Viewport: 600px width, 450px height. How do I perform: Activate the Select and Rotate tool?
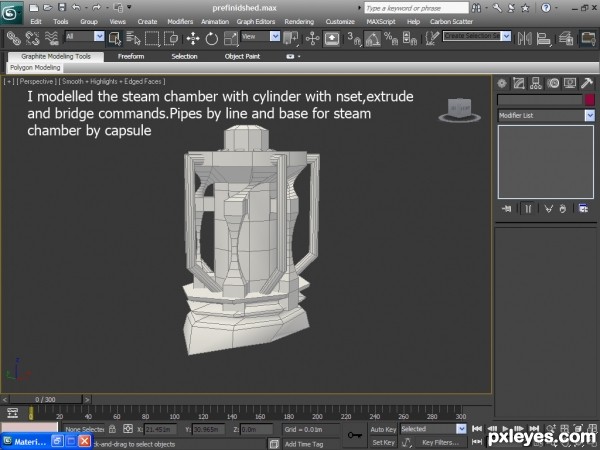[212, 38]
